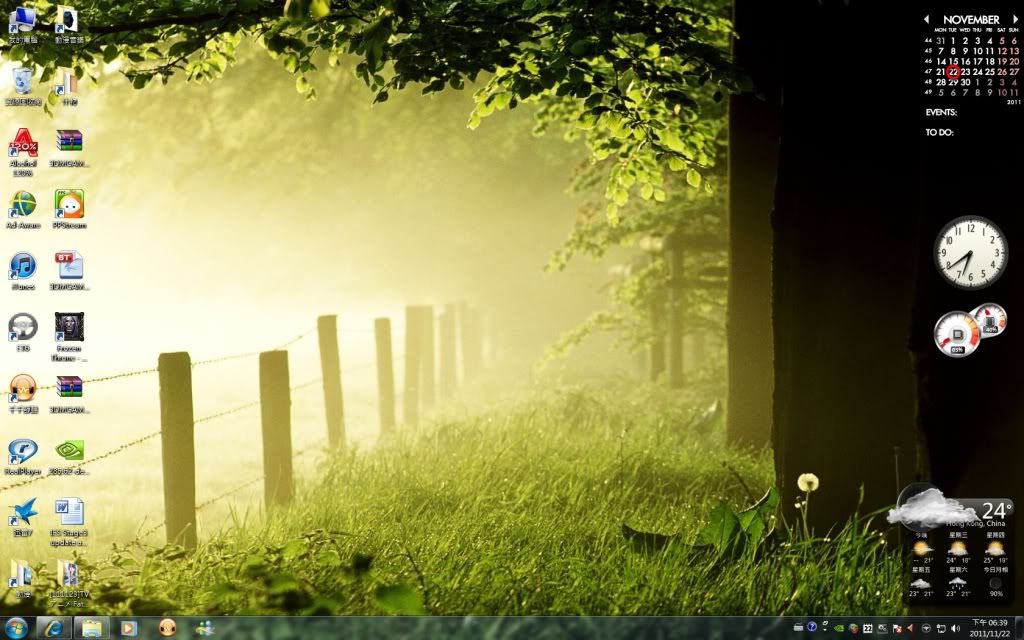Open the Ad-Aware desktop shortcut
Screen dimensions: 1024x640
(x=23, y=205)
